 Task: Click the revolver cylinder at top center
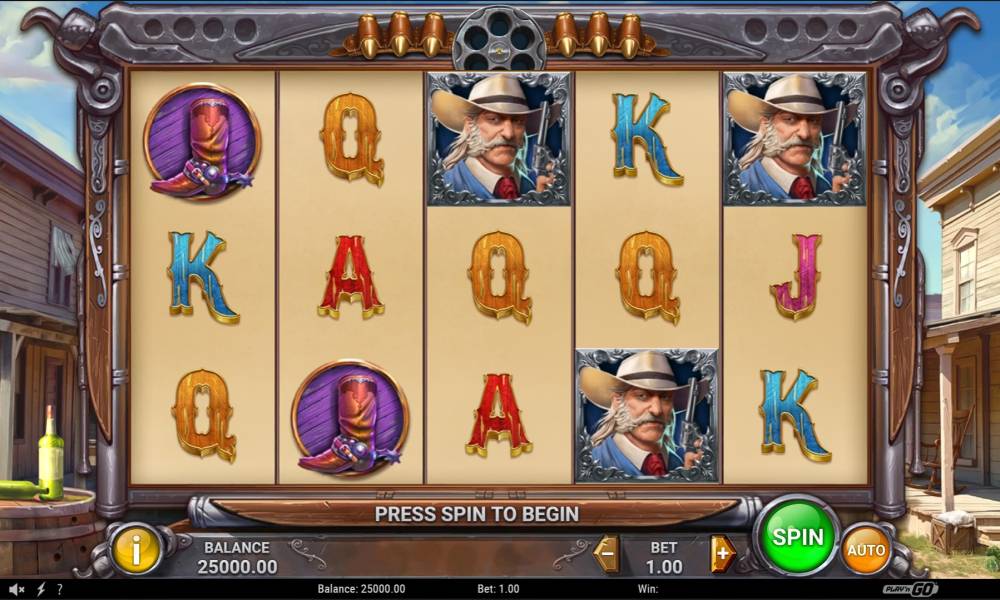coord(499,40)
